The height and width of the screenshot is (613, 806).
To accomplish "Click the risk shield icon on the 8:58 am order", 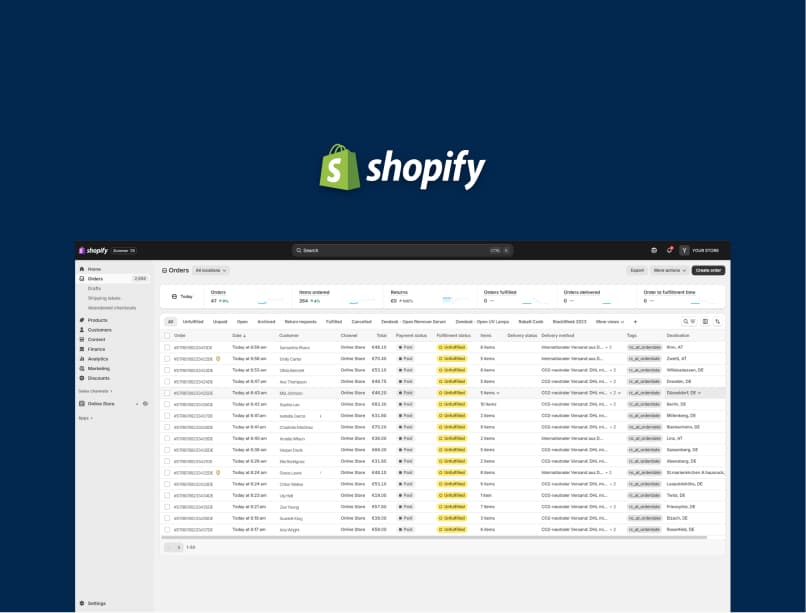I will coord(218,359).
